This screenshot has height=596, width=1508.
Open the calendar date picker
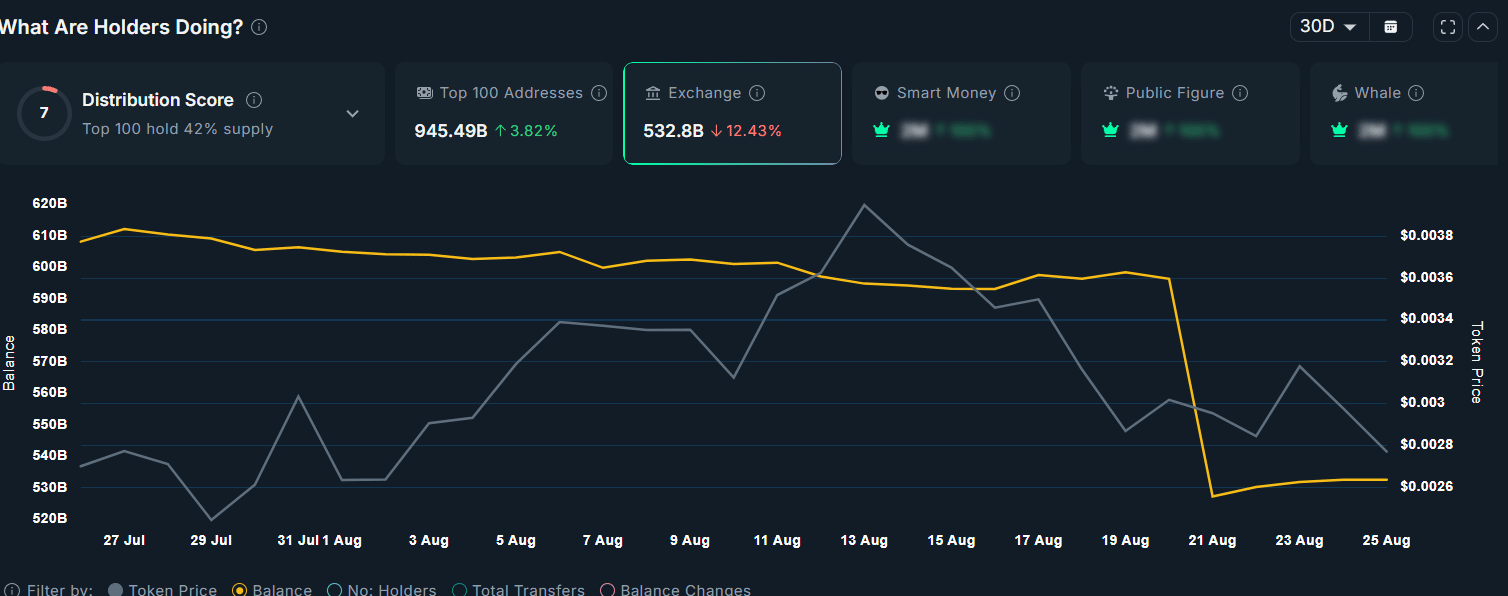(x=1390, y=27)
